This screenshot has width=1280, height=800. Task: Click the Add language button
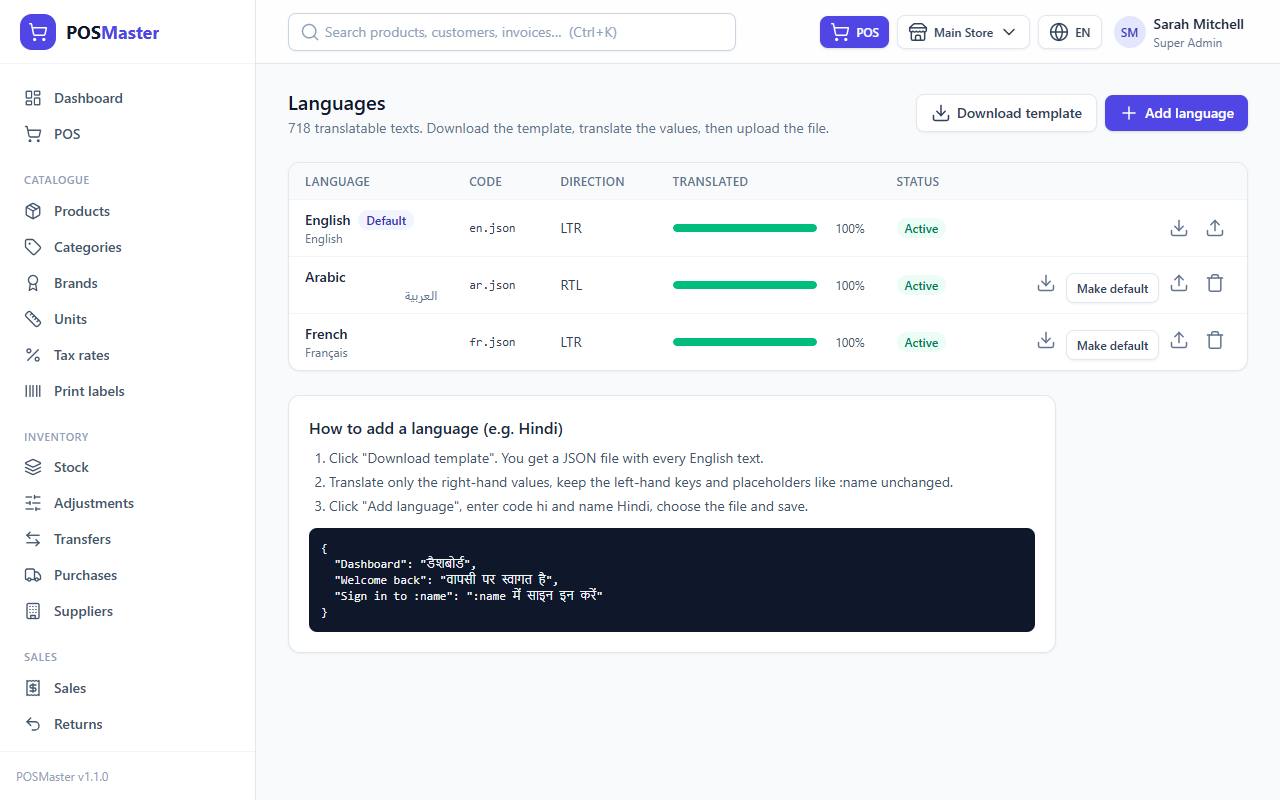click(1176, 113)
